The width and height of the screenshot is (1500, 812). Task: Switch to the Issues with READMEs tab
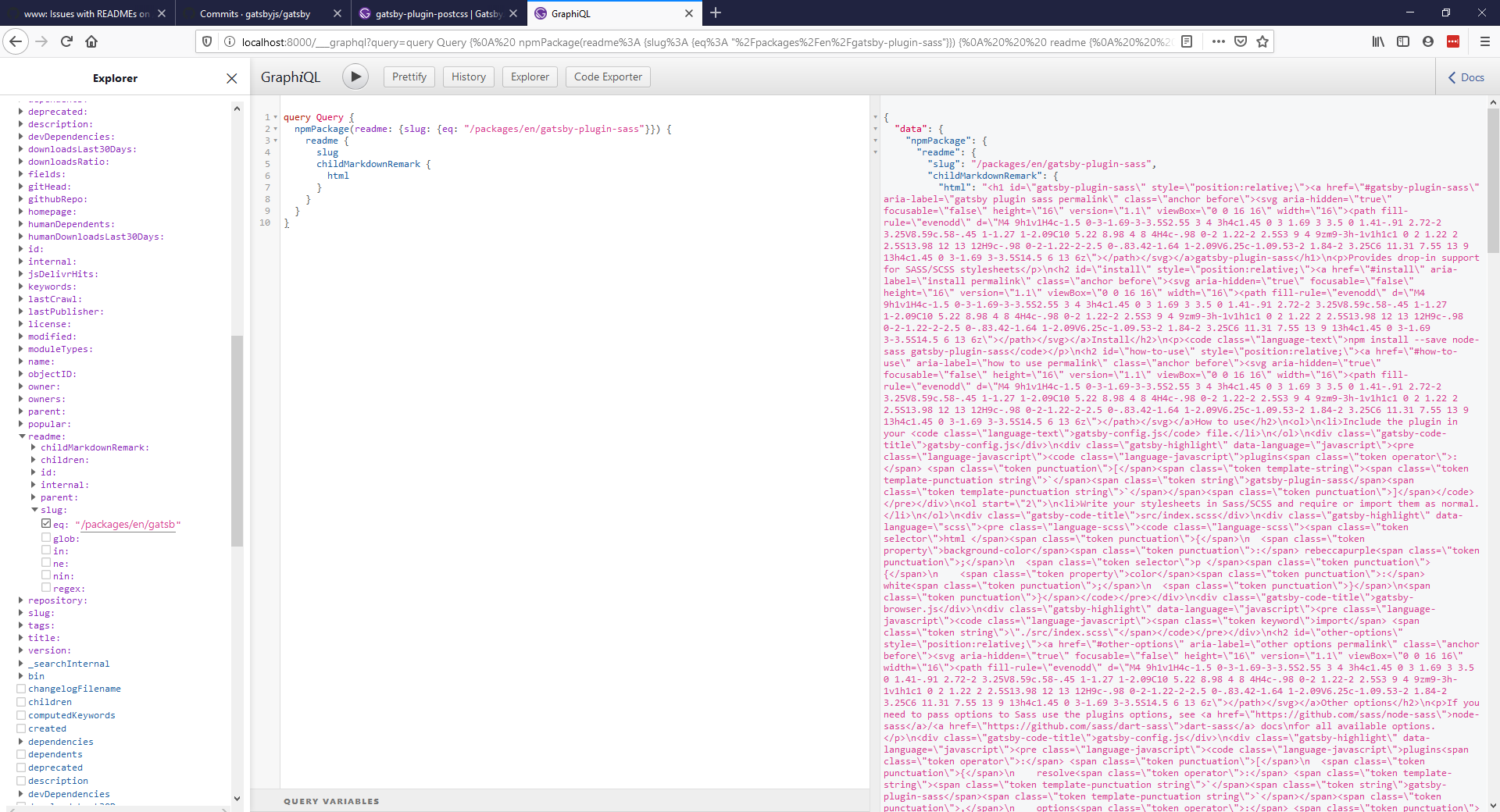click(86, 13)
